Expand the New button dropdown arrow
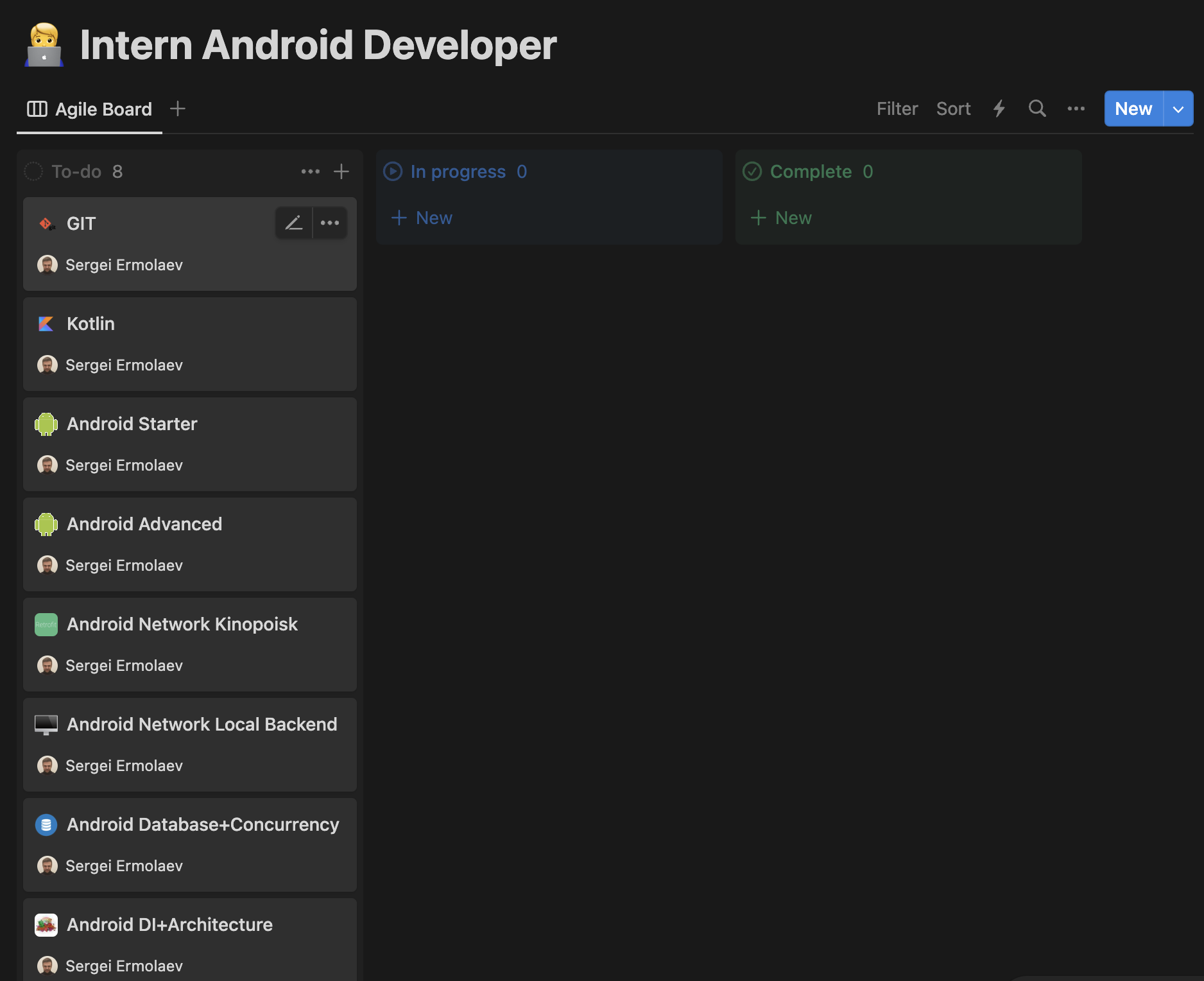Image resolution: width=1204 pixels, height=981 pixels. [x=1178, y=109]
